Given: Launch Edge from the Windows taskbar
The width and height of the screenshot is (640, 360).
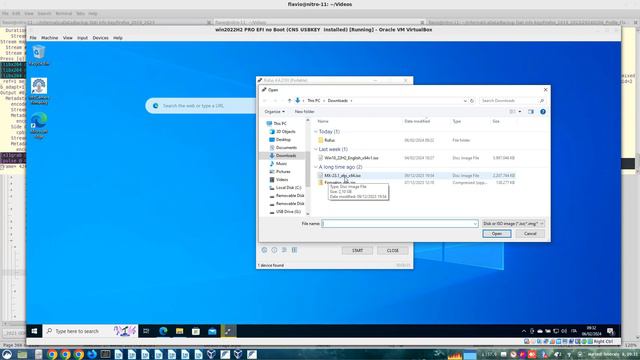Looking at the screenshot, I should (x=163, y=331).
